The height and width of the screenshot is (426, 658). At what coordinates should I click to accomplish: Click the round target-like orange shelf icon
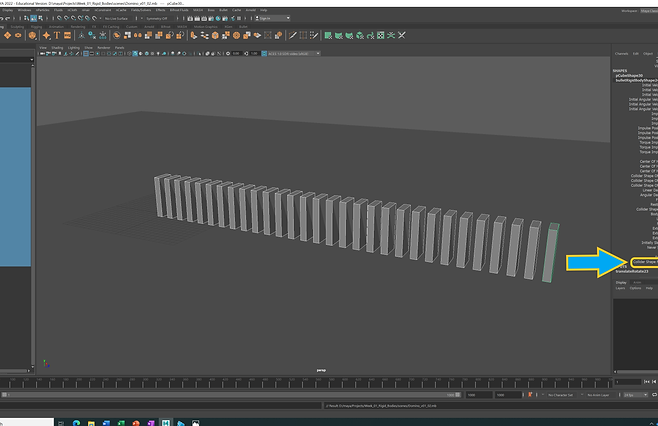pyautogui.click(x=236, y=35)
